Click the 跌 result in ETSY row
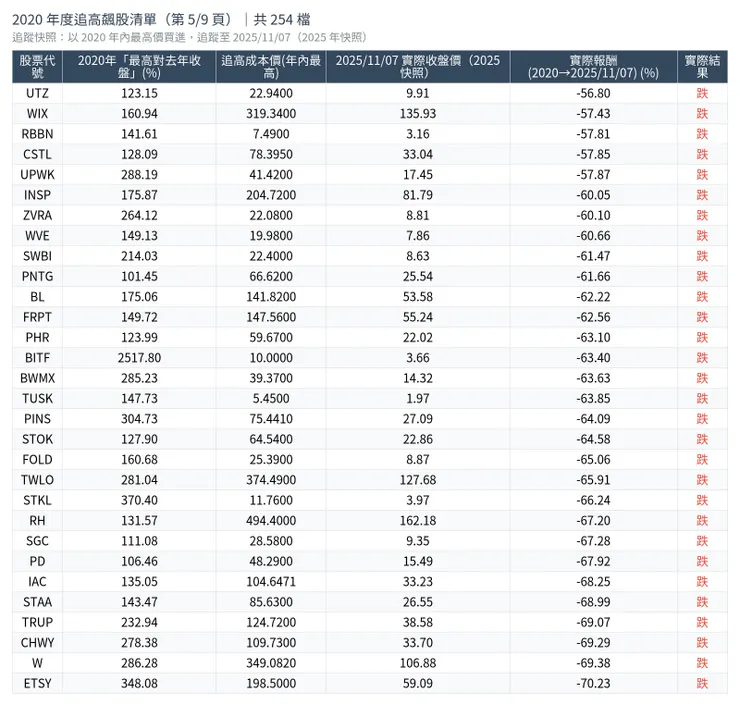 (x=702, y=683)
